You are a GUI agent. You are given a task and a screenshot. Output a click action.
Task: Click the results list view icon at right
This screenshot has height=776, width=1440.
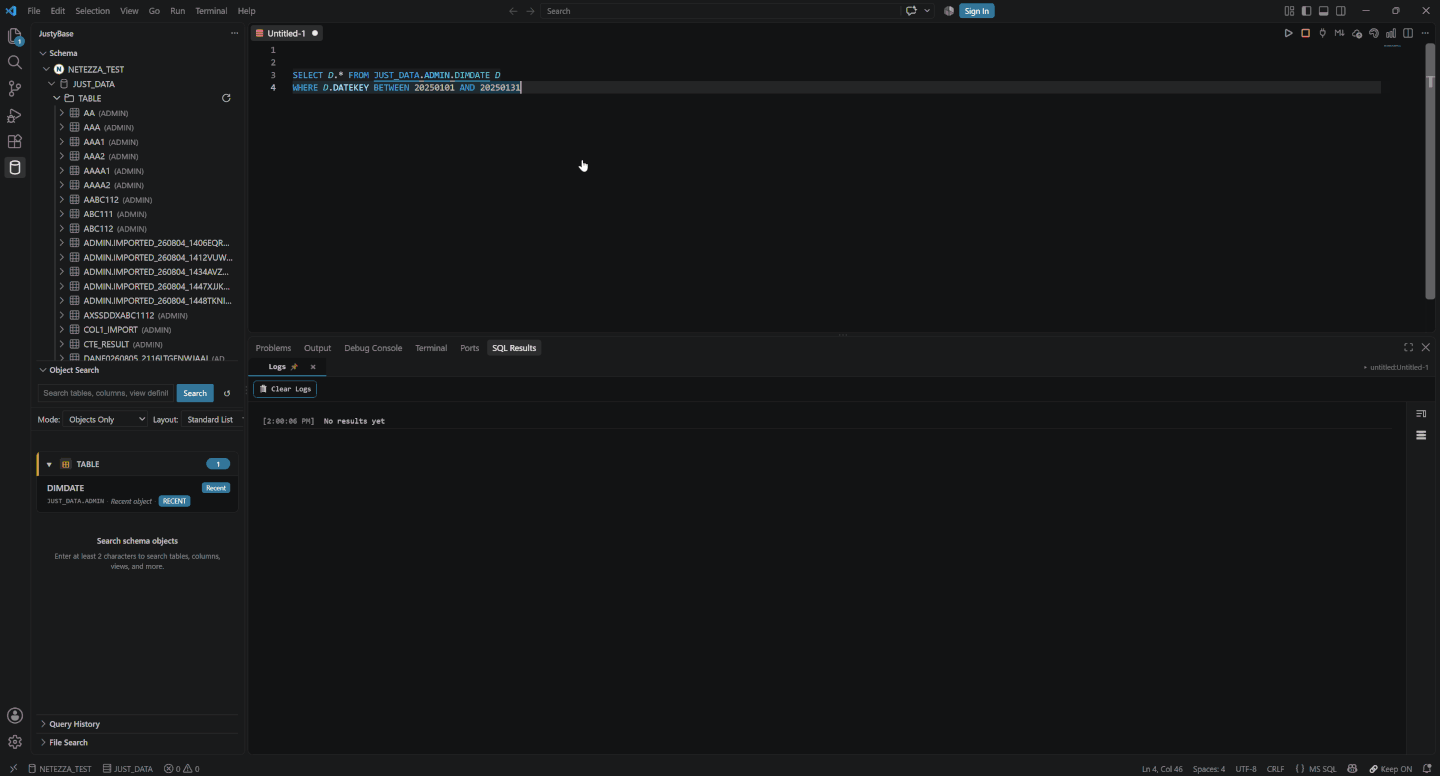(x=1421, y=435)
